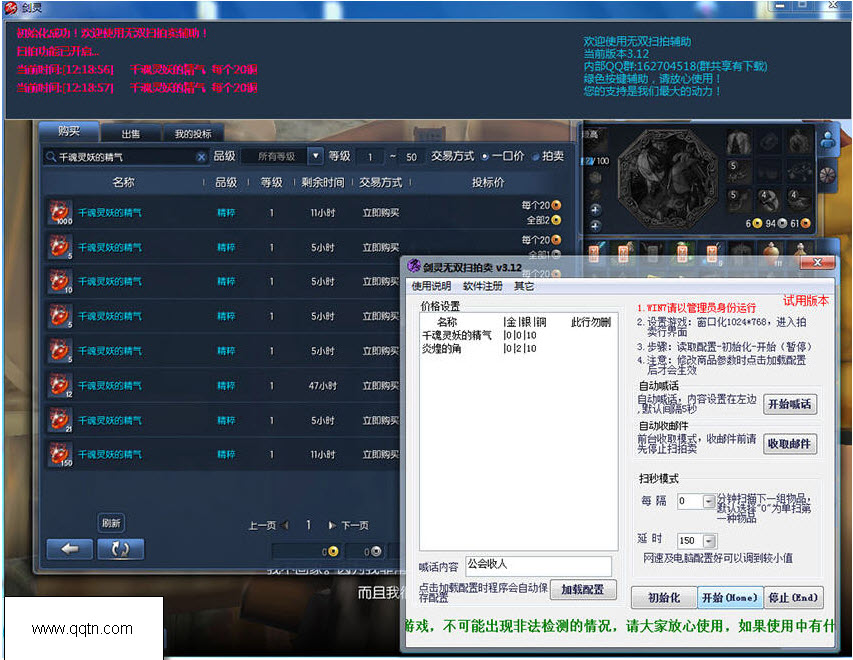
Task: Expand the 每隔 minutes dropdown
Action: pos(709,501)
